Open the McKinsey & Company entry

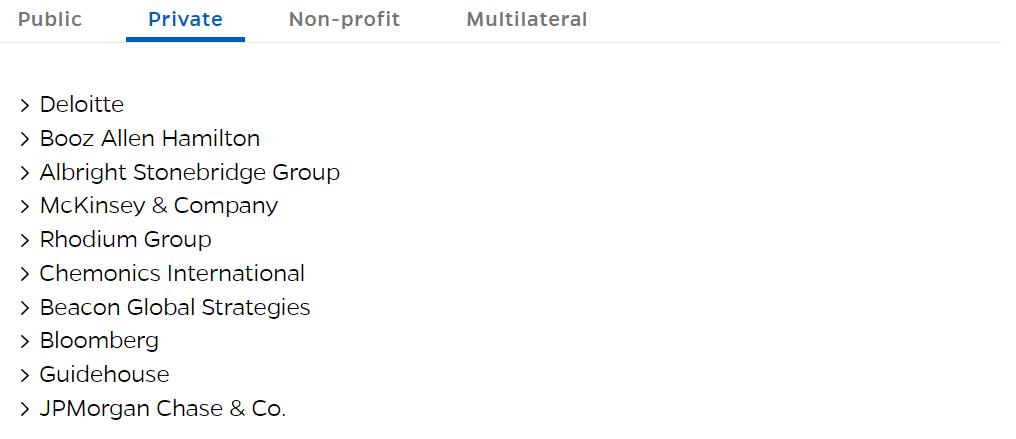pos(159,206)
